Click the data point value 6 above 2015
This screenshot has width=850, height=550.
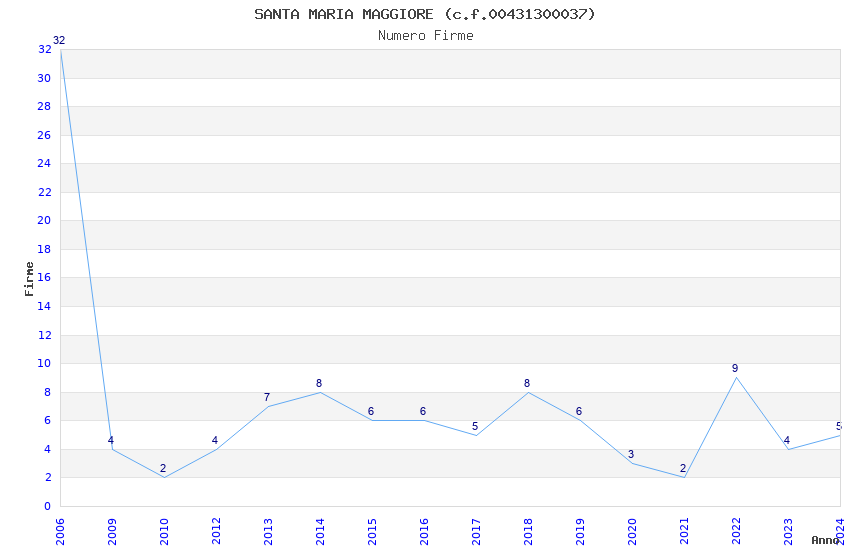pyautogui.click(x=371, y=412)
